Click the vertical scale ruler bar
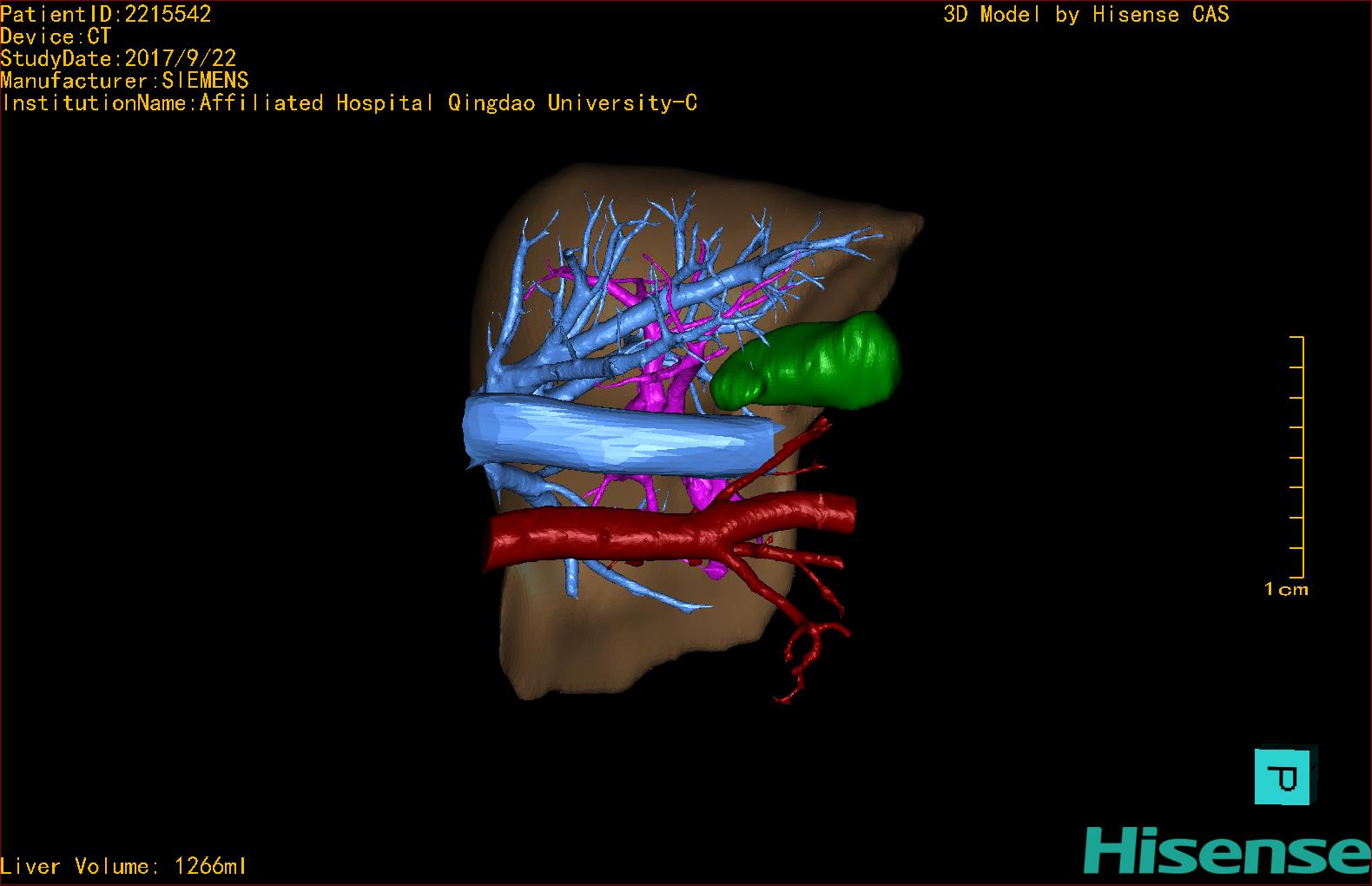The height and width of the screenshot is (886, 1372). pos(1297,457)
